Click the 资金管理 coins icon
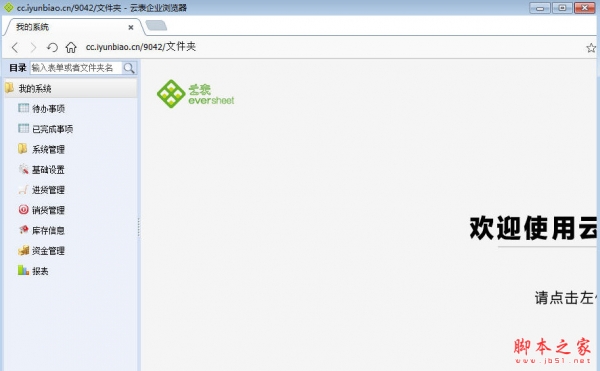 tap(23, 250)
